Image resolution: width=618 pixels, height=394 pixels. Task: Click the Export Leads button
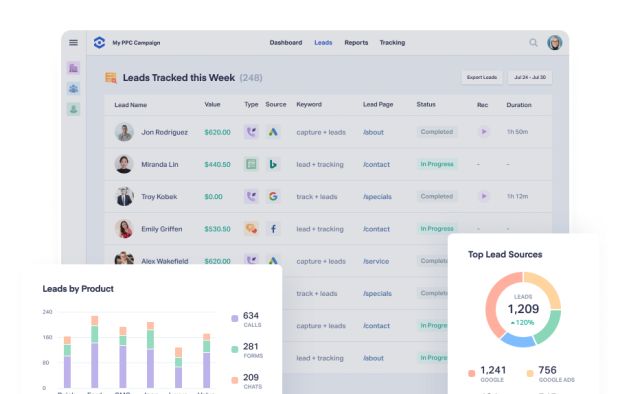pyautogui.click(x=482, y=77)
